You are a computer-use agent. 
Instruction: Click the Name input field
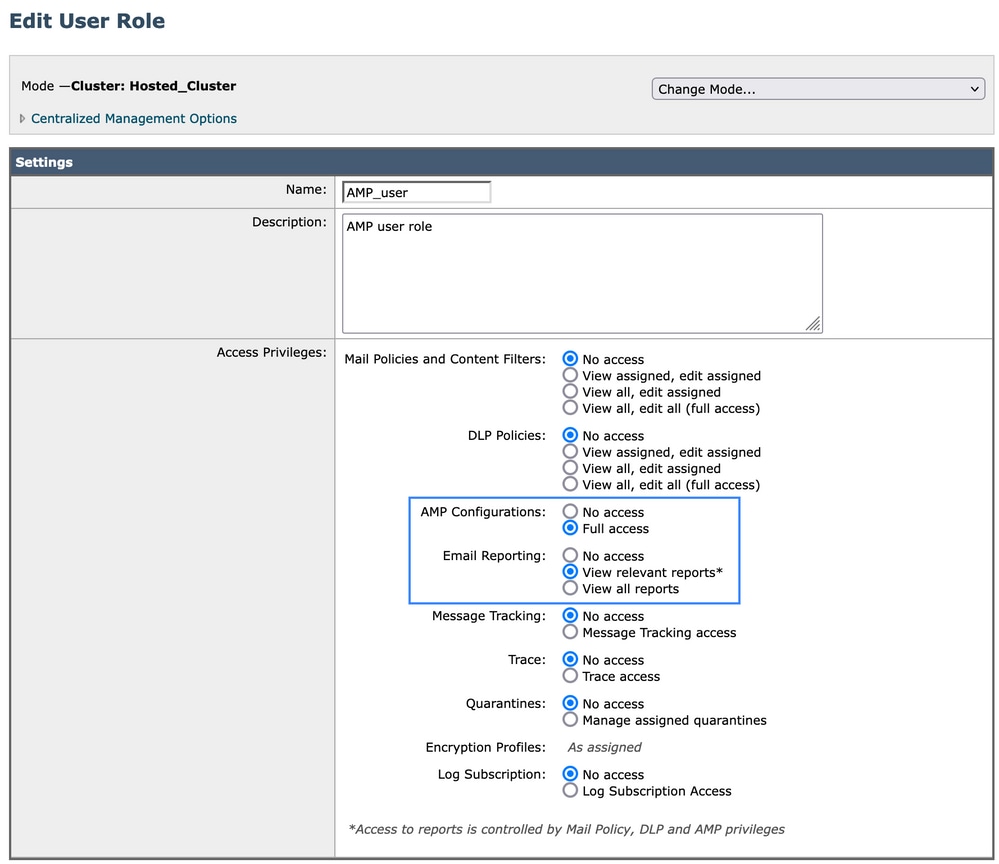pos(417,192)
